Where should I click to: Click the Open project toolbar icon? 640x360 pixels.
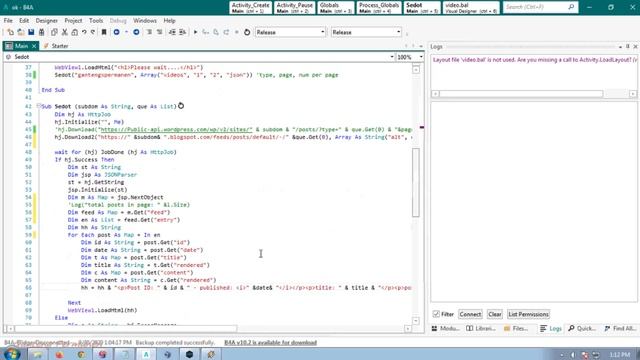click(x=20, y=32)
